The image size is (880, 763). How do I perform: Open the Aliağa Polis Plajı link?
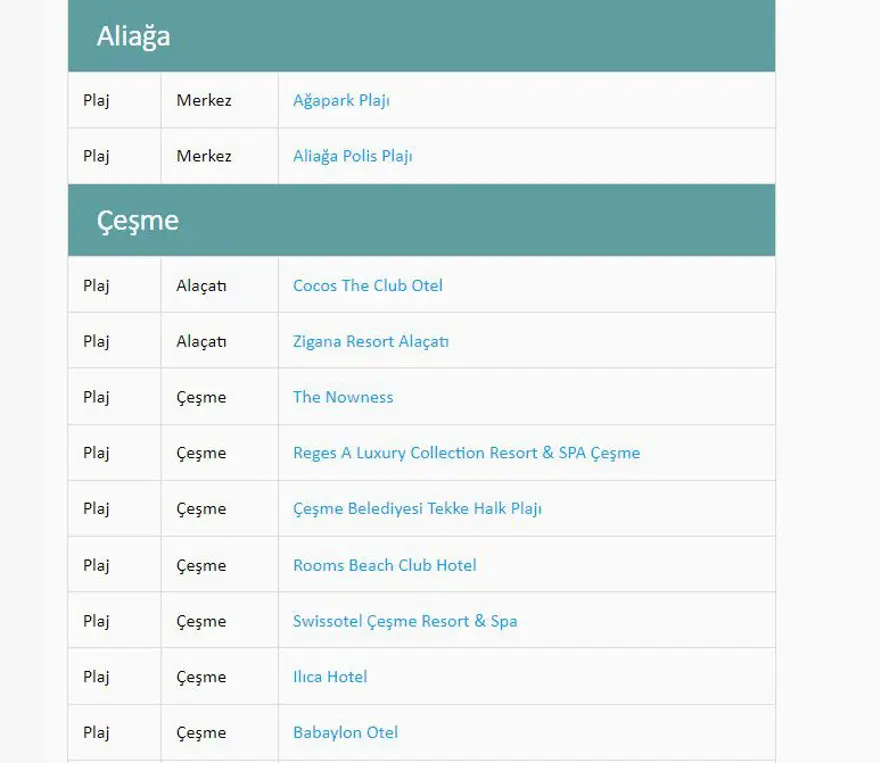[x=352, y=156]
